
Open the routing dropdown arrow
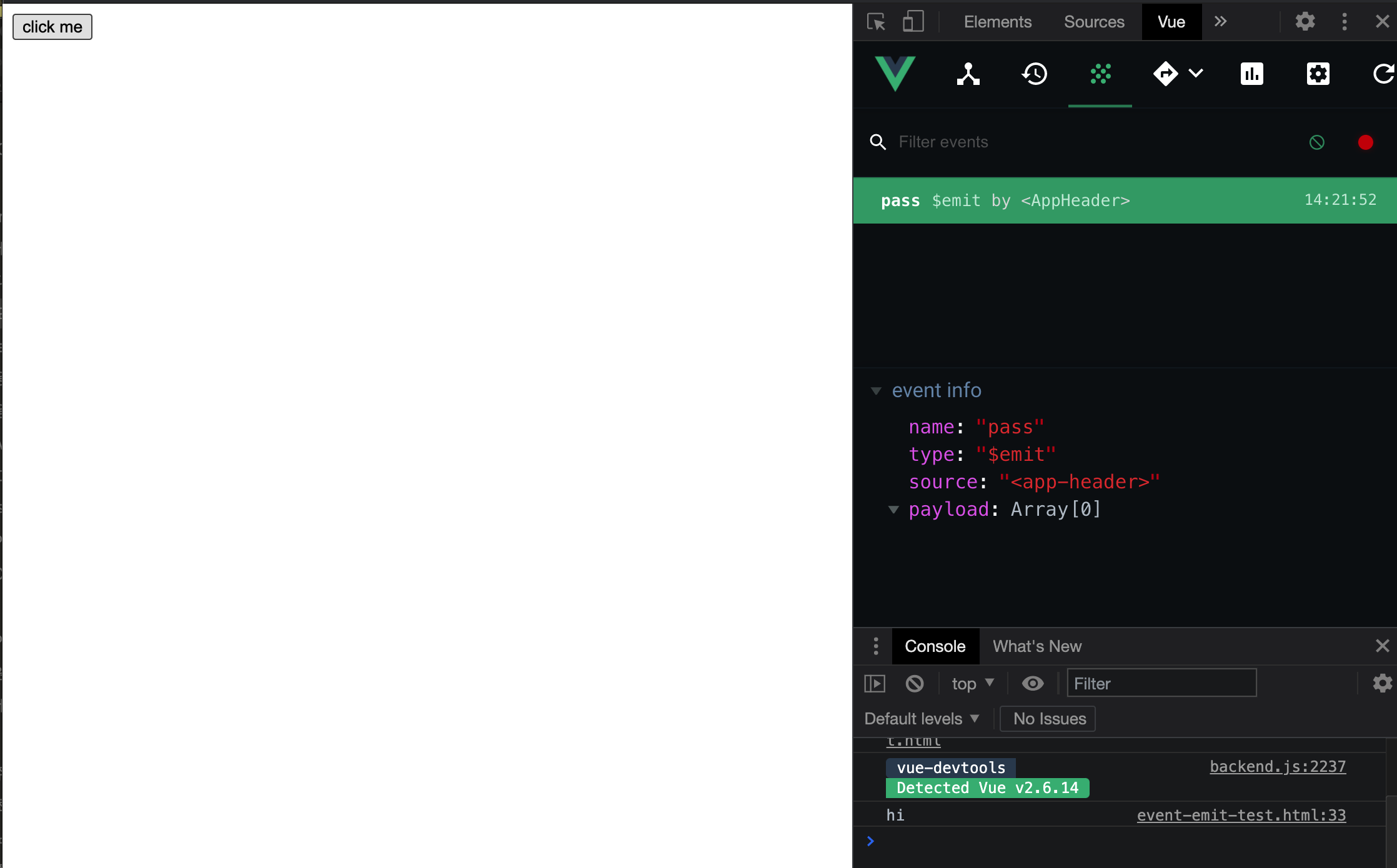pos(1196,74)
